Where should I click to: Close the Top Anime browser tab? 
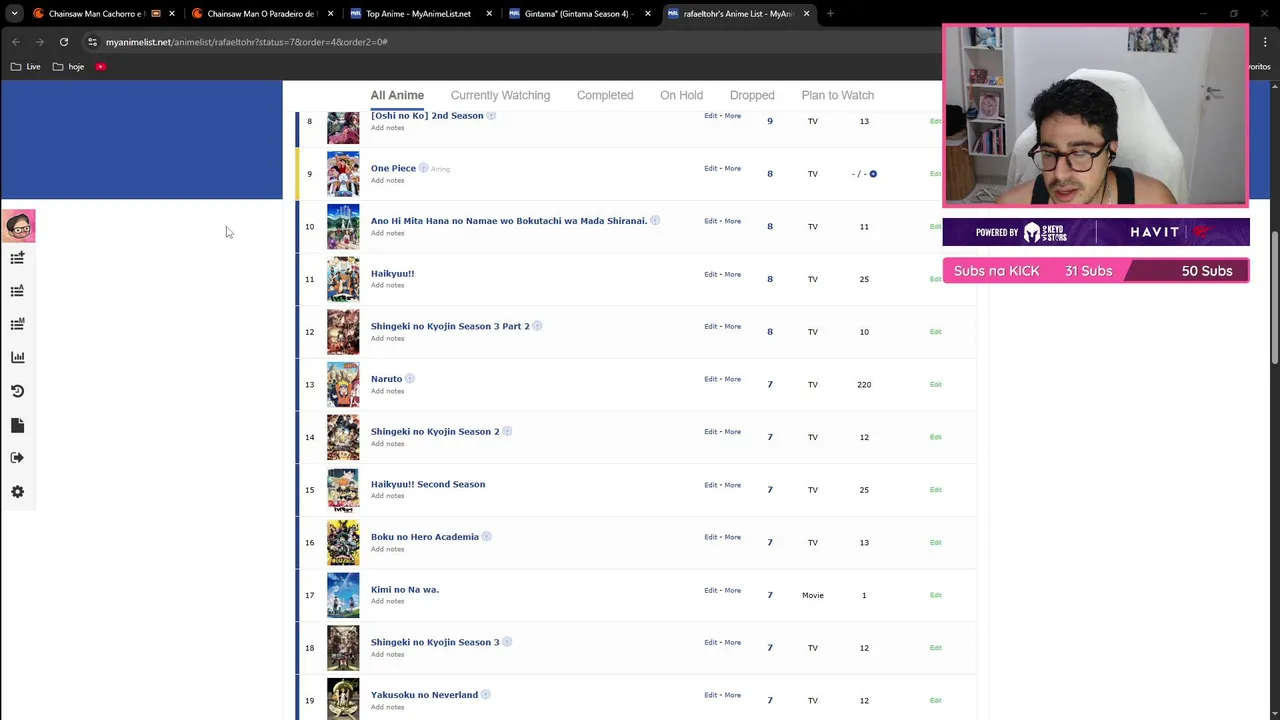489,14
